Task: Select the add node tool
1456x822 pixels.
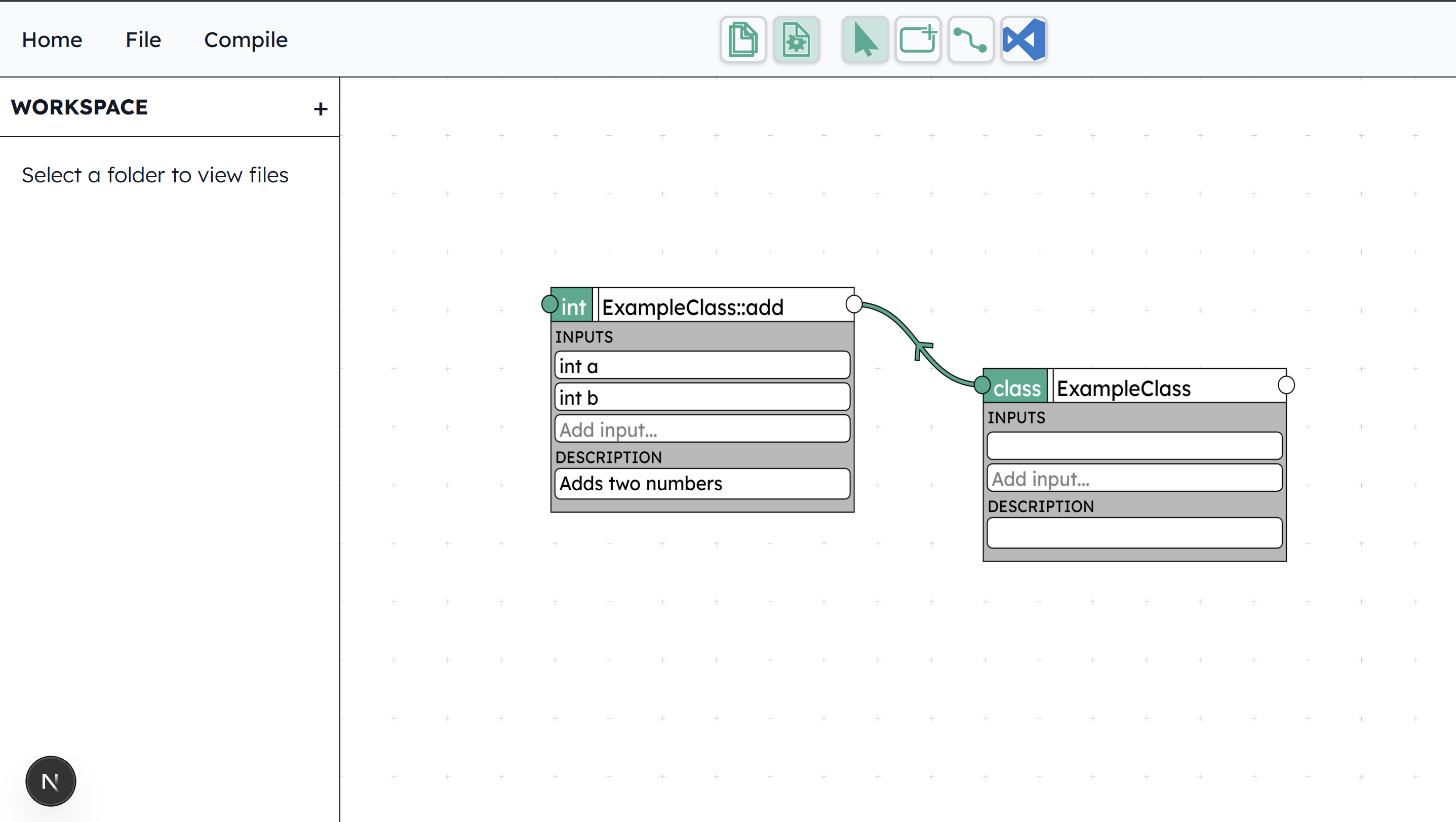Action: pyautogui.click(x=917, y=40)
